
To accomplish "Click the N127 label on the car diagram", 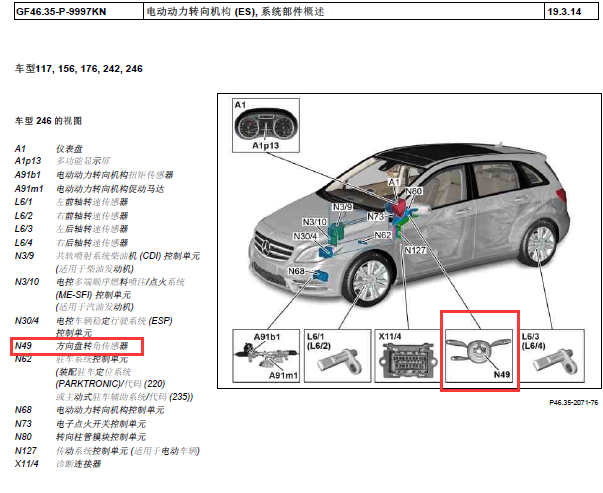I will (x=415, y=250).
